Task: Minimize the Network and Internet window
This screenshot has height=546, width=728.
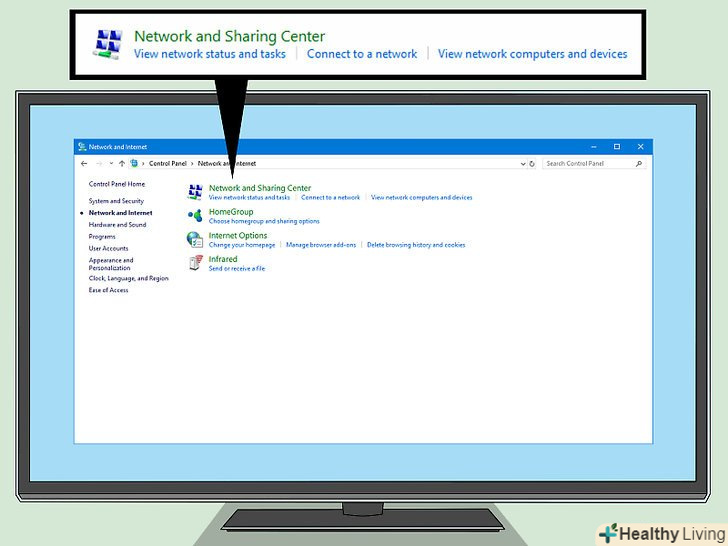Action: click(594, 147)
